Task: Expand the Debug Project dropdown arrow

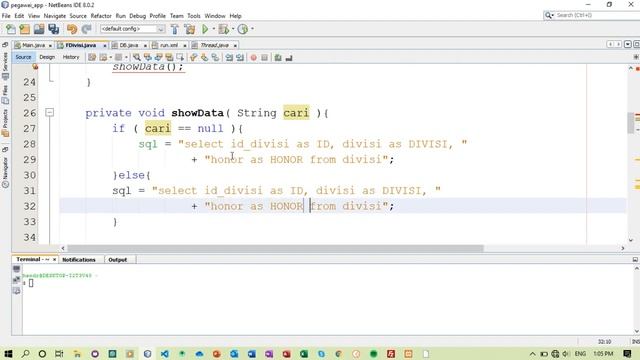Action: click(x=233, y=29)
